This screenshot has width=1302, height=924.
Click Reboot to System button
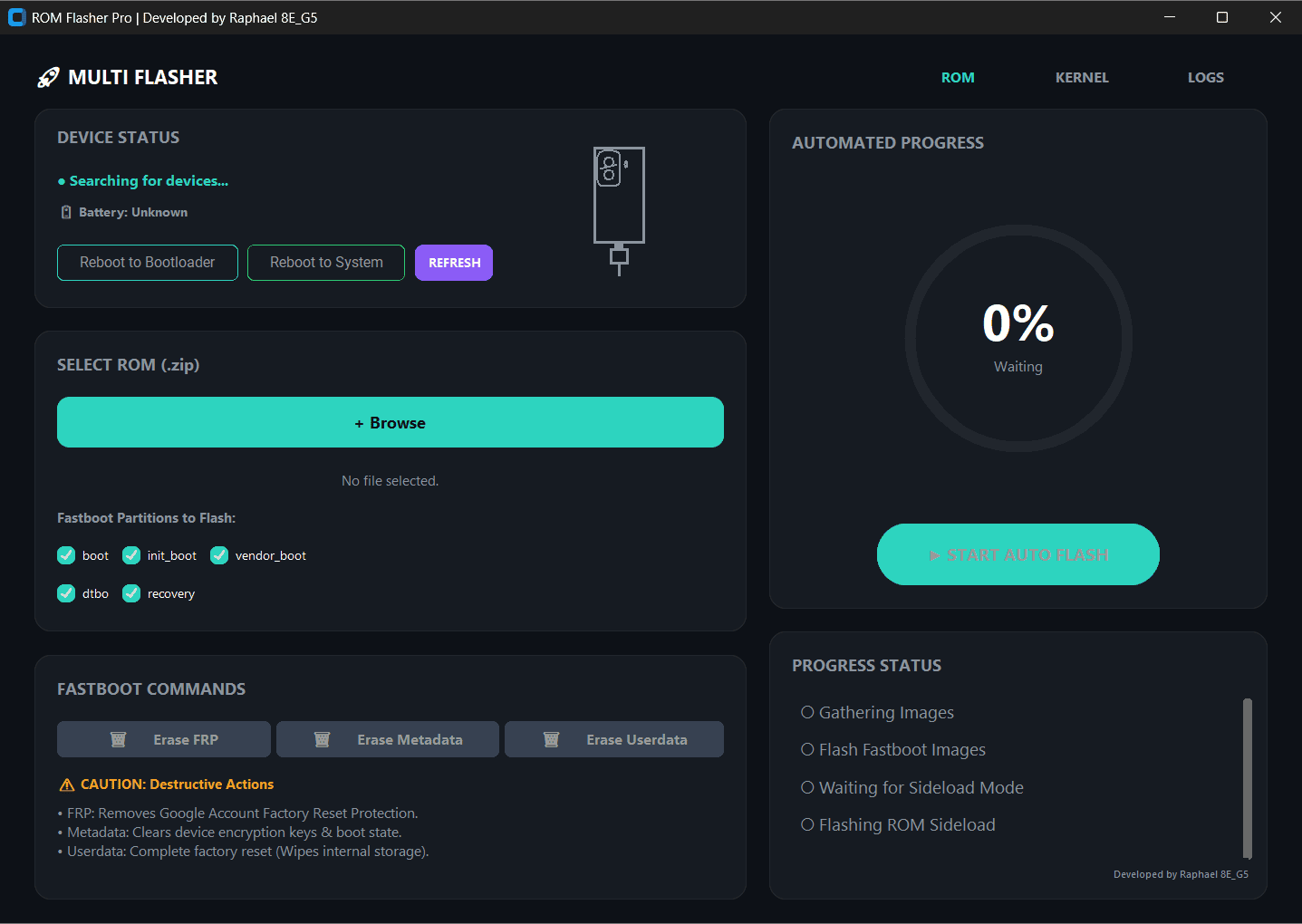pyautogui.click(x=326, y=263)
